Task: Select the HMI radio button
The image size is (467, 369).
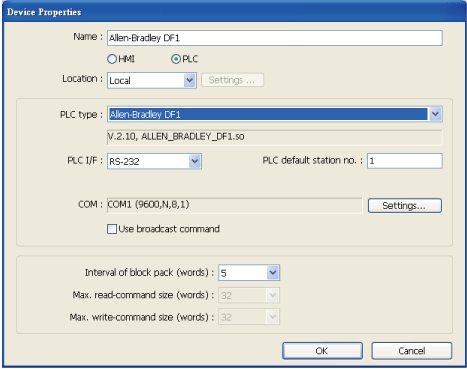Action: click(x=112, y=59)
